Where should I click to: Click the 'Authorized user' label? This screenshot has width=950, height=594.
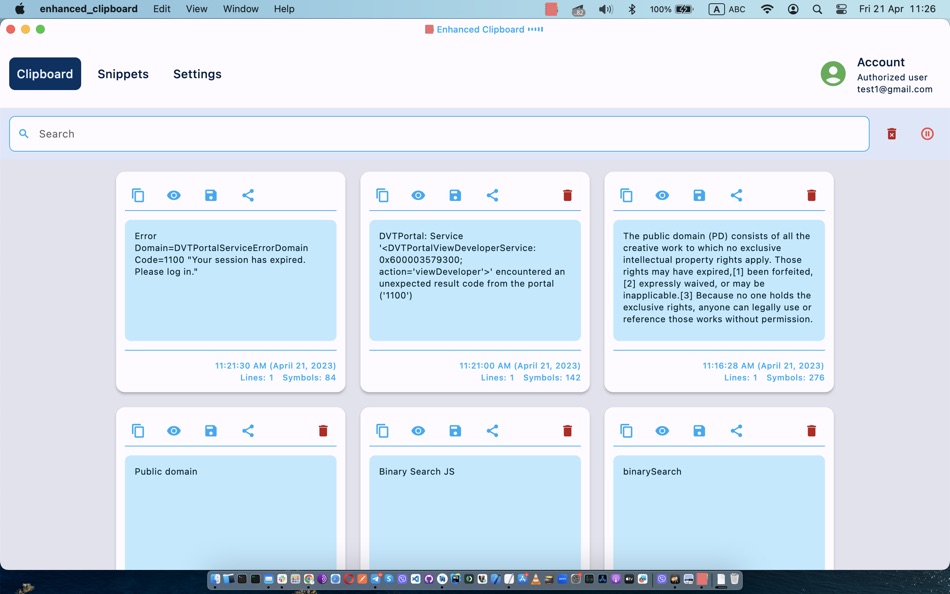tap(892, 77)
